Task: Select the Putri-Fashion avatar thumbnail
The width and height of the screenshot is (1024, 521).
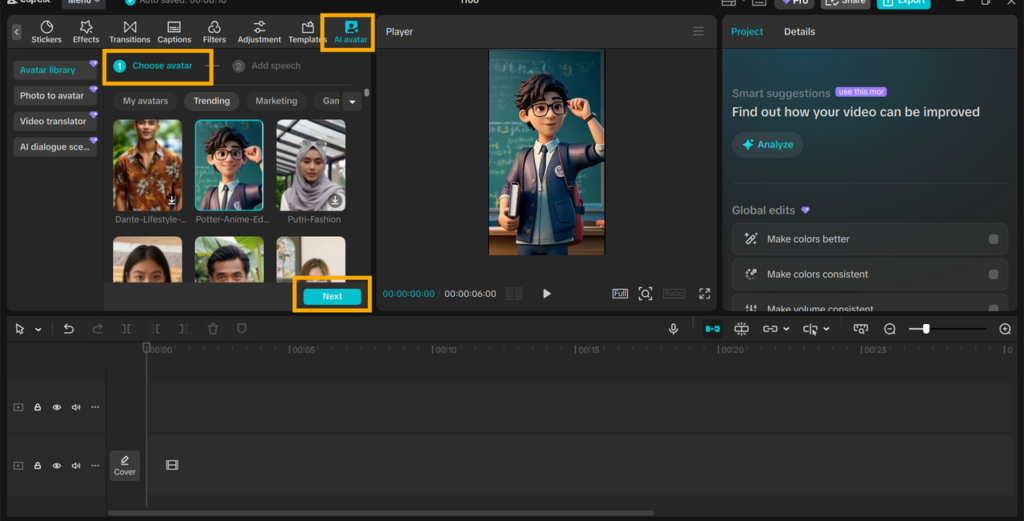Action: point(311,165)
